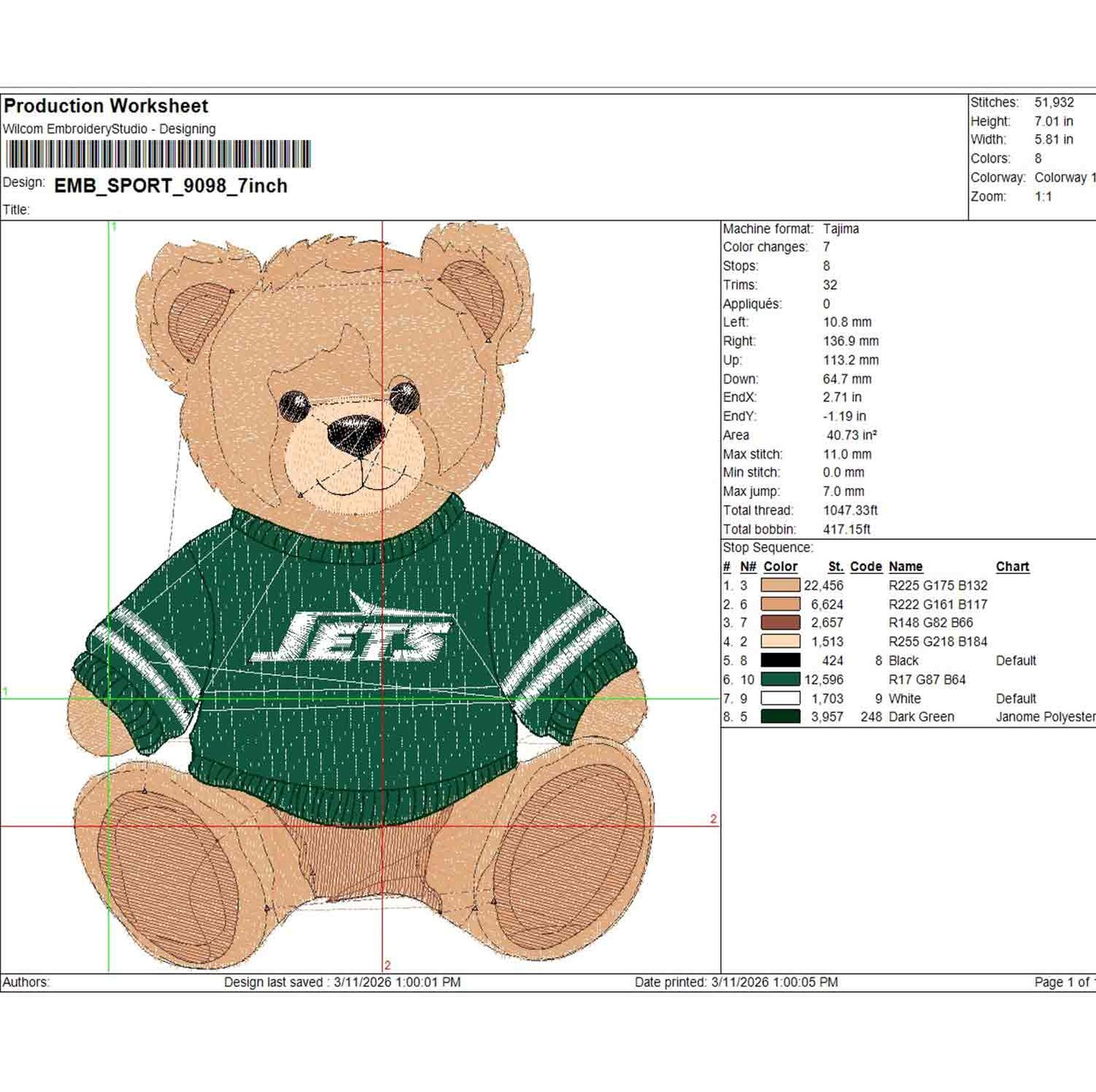Click the green R17 G87 B64 swatch

coord(780,679)
